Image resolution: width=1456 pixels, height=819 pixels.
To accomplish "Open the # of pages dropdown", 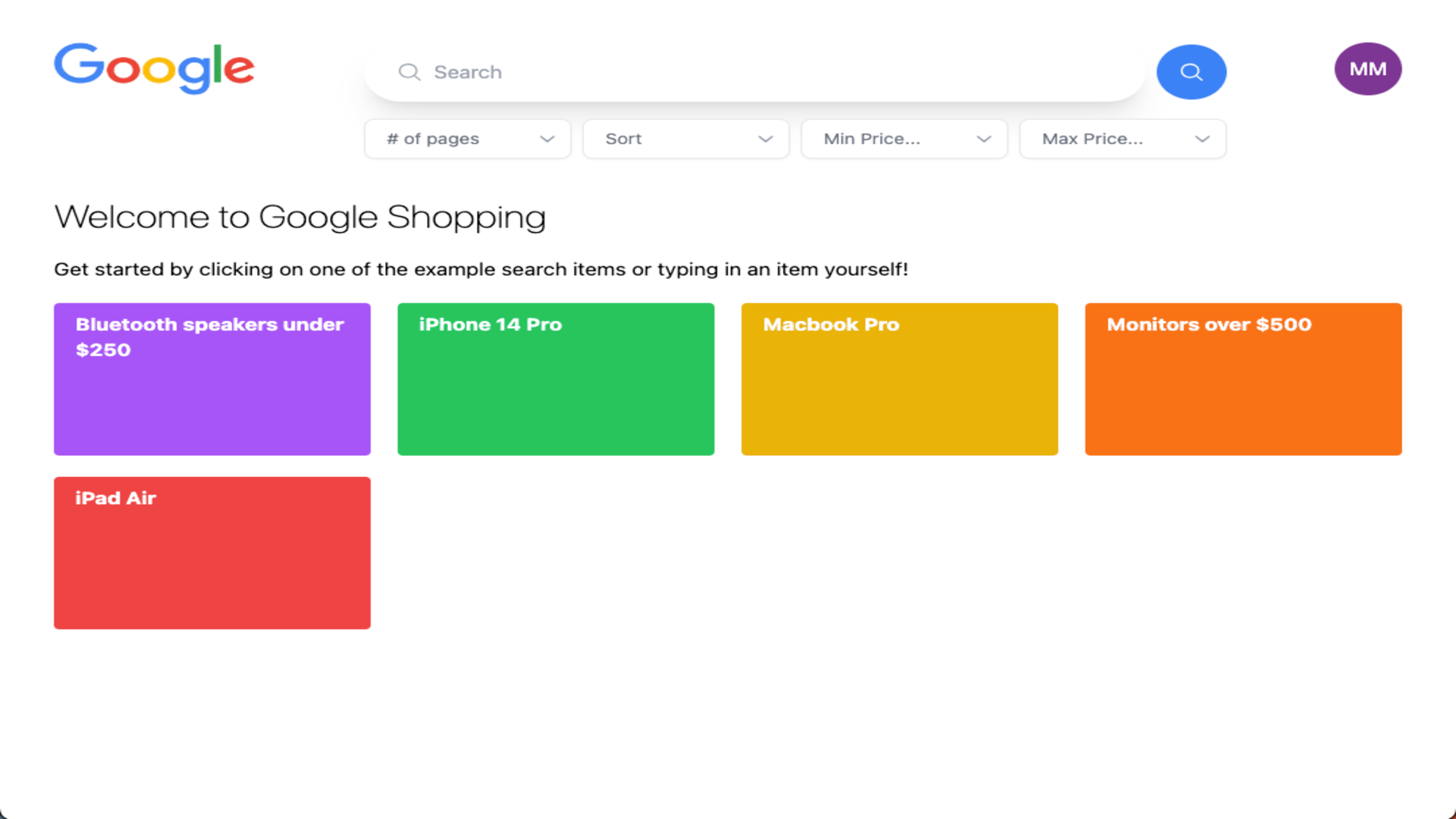I will (x=467, y=139).
